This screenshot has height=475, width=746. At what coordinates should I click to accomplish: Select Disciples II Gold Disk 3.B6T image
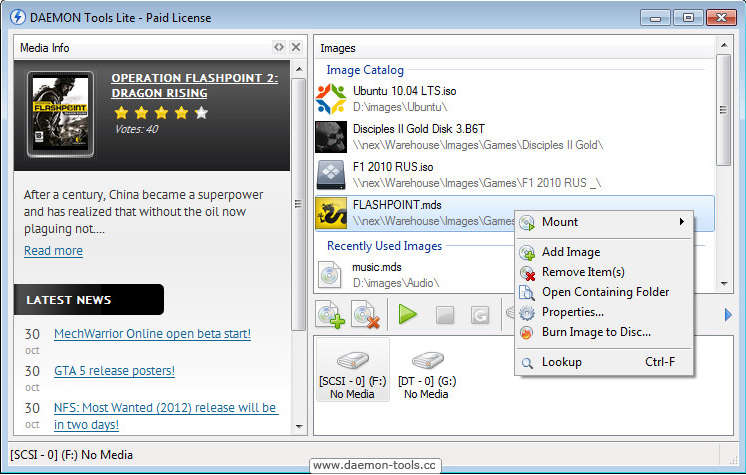pyautogui.click(x=515, y=137)
